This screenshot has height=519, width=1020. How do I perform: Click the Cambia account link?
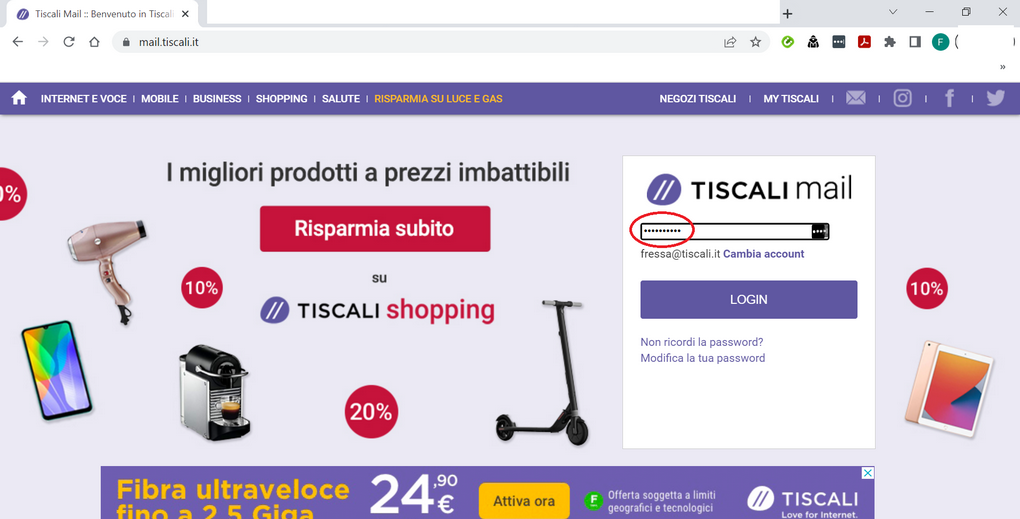[764, 254]
